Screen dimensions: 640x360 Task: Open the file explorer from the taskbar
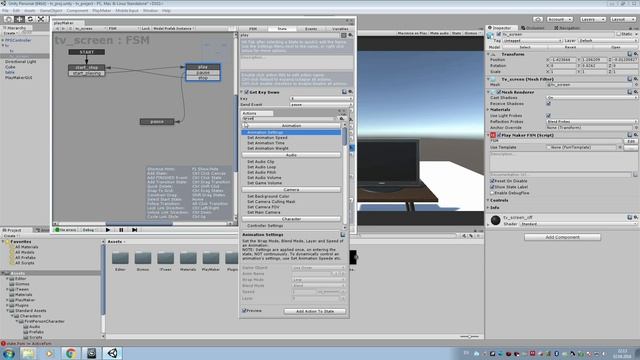29,353
